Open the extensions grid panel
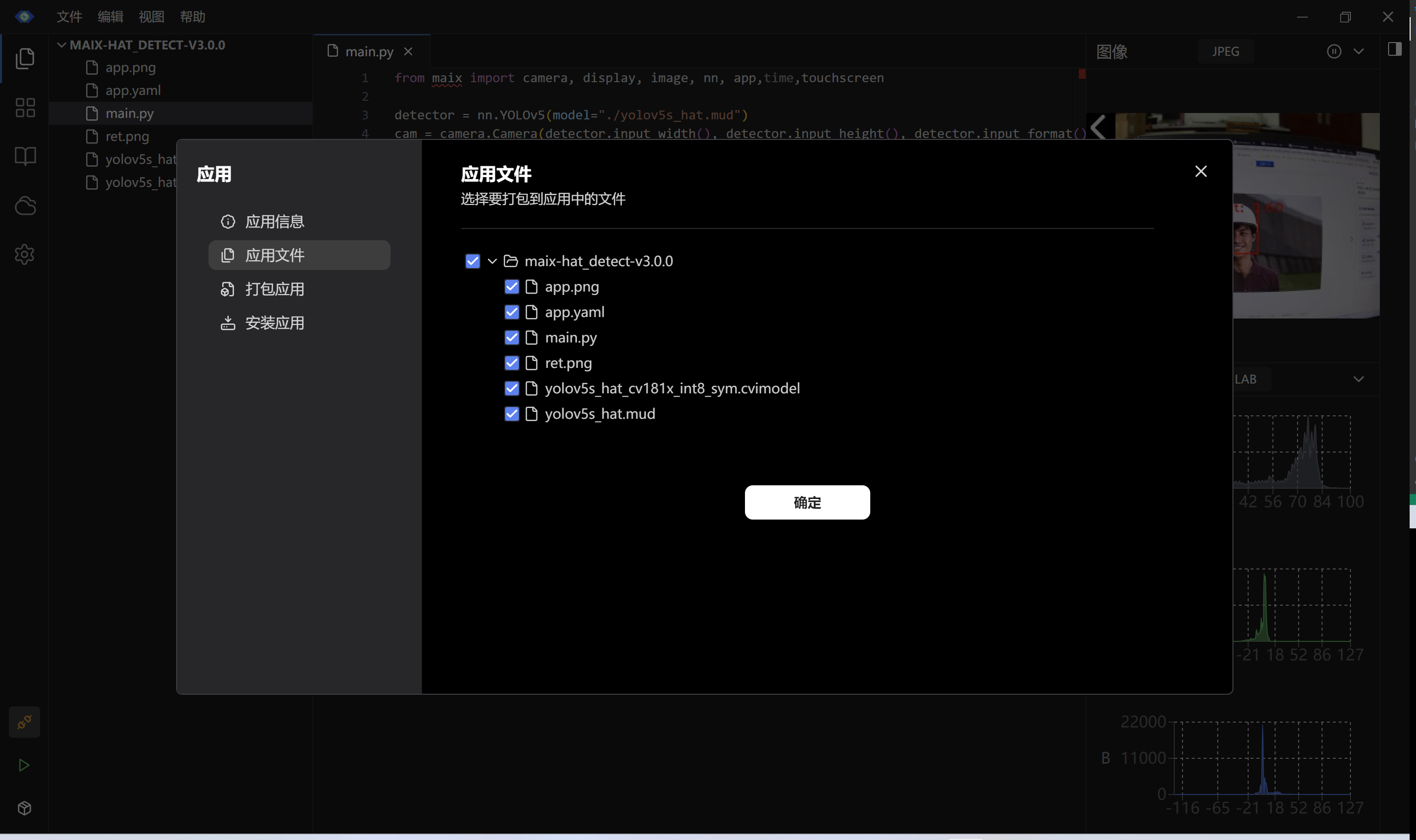 pyautogui.click(x=25, y=107)
